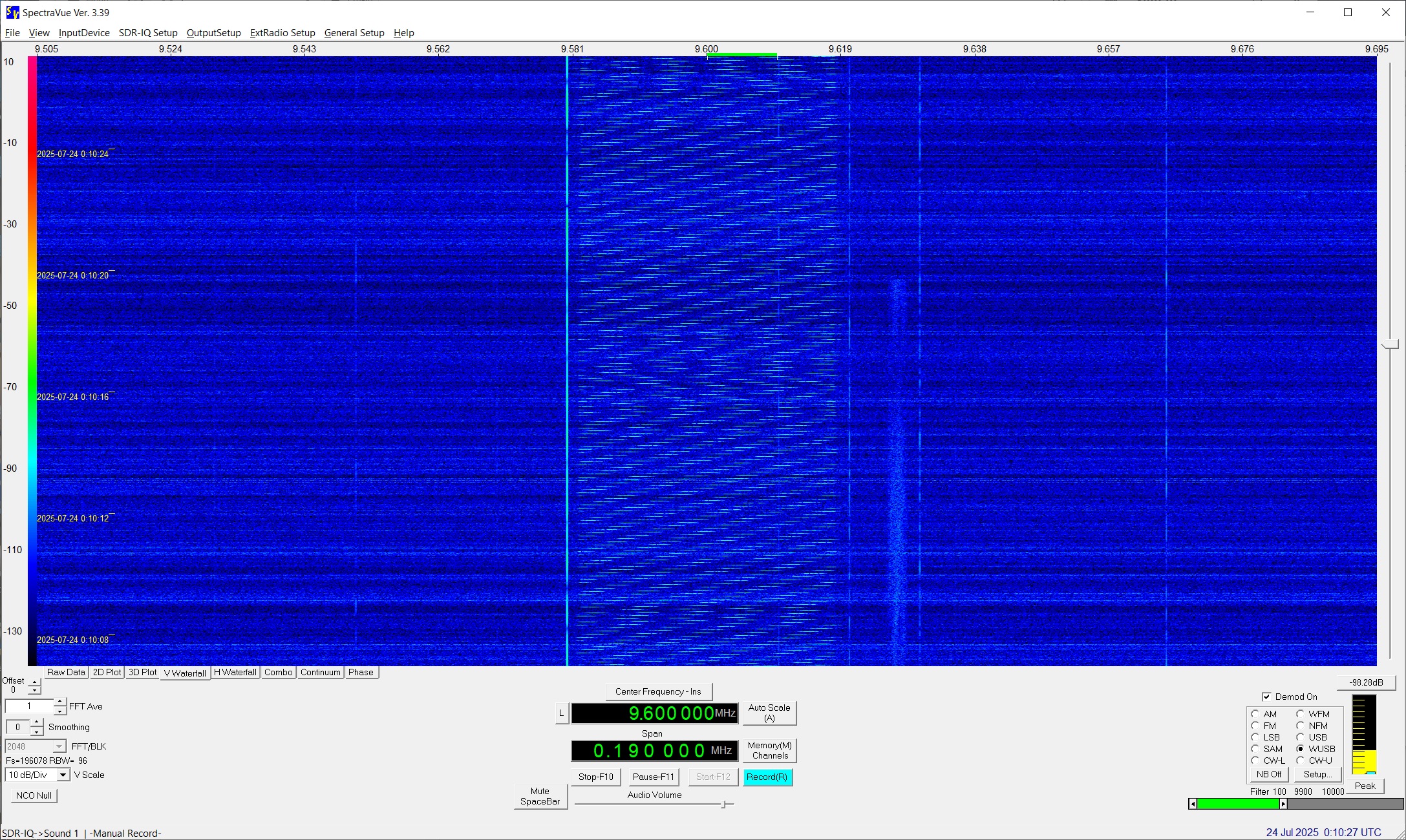1406x840 pixels.
Task: Click the filter bar right arrow handle
Action: (1283, 804)
